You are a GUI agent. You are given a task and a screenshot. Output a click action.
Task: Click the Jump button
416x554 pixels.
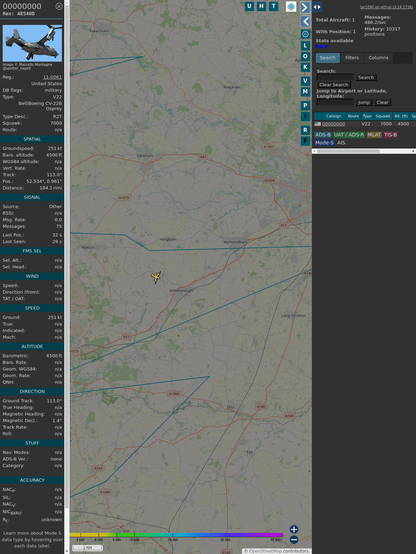(363, 102)
